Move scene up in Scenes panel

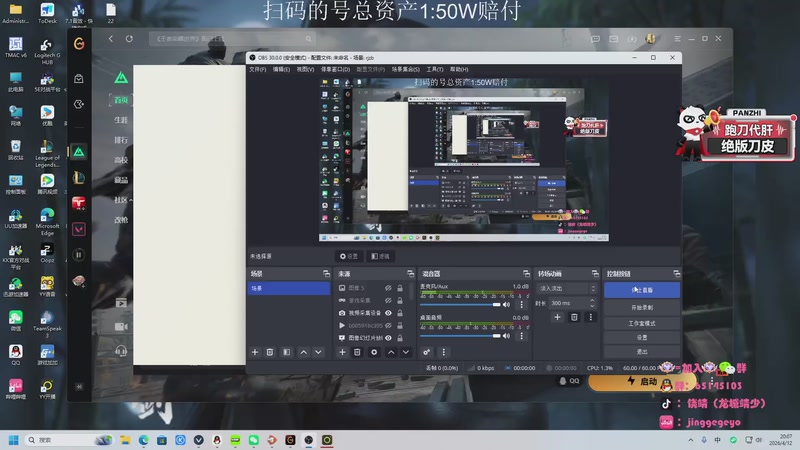[304, 352]
